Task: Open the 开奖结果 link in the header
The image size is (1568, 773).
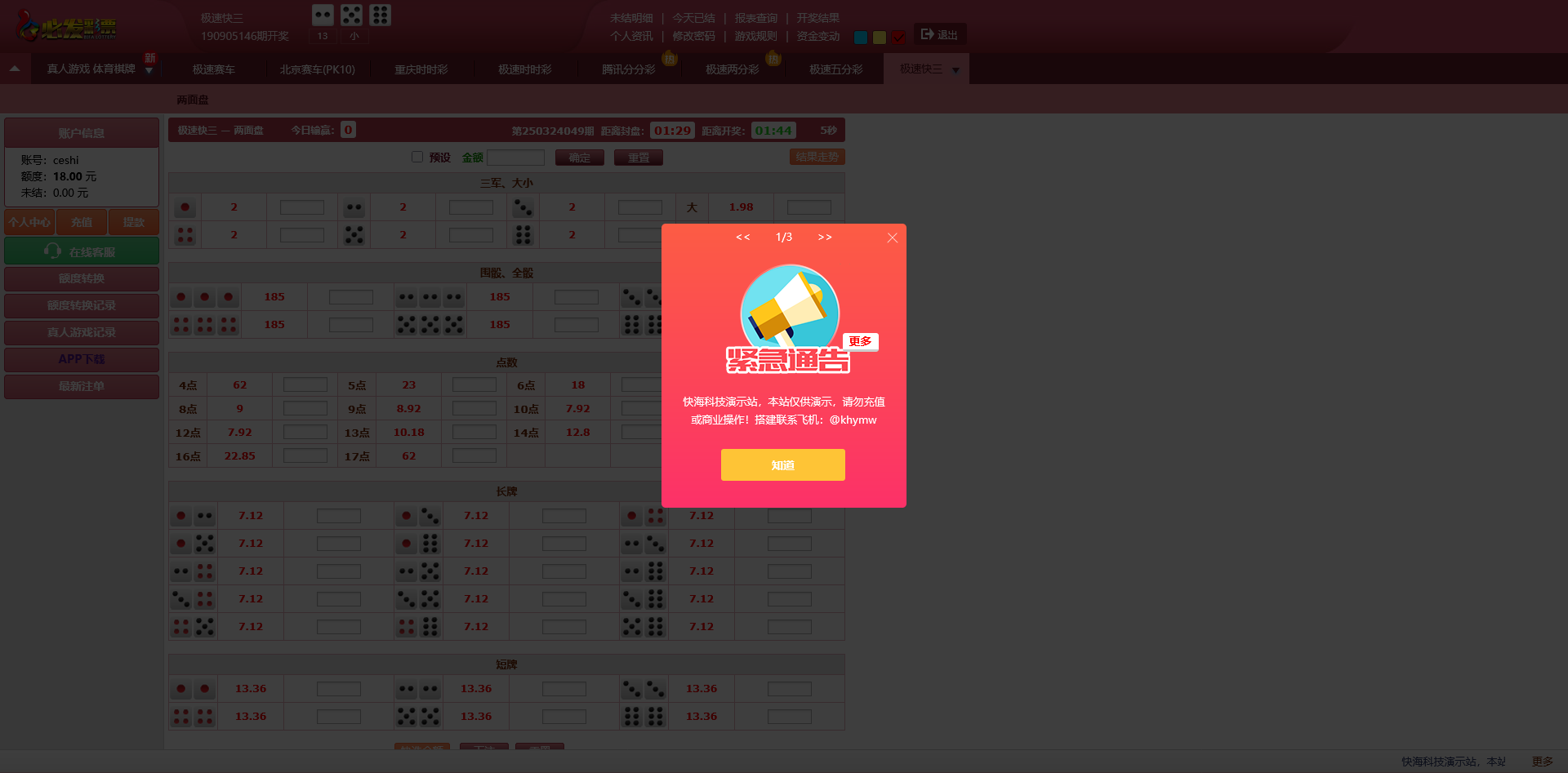Action: click(817, 18)
